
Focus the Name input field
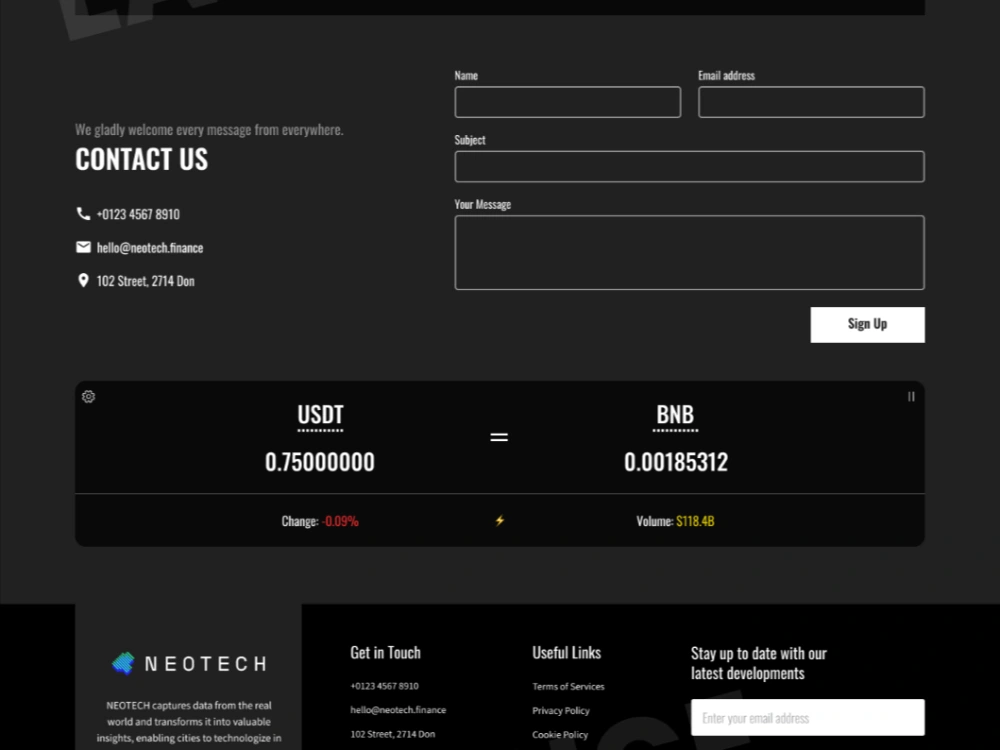(x=568, y=102)
